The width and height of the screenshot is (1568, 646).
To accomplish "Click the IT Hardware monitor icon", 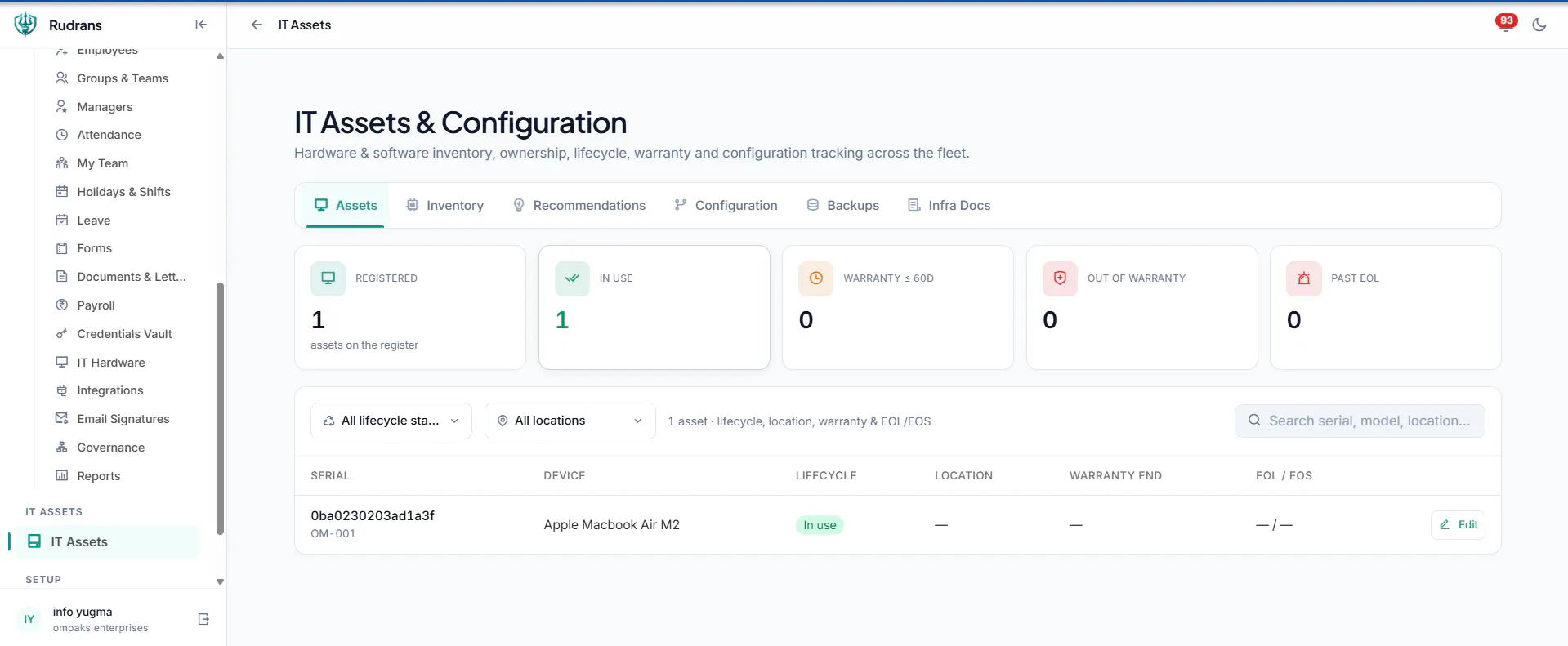I will 61,362.
